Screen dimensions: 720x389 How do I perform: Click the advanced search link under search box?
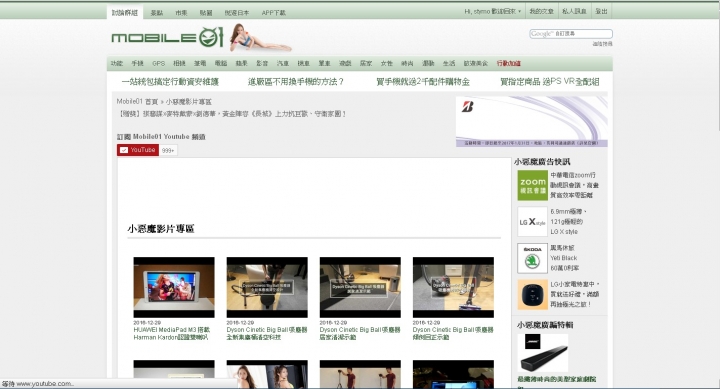[602, 44]
